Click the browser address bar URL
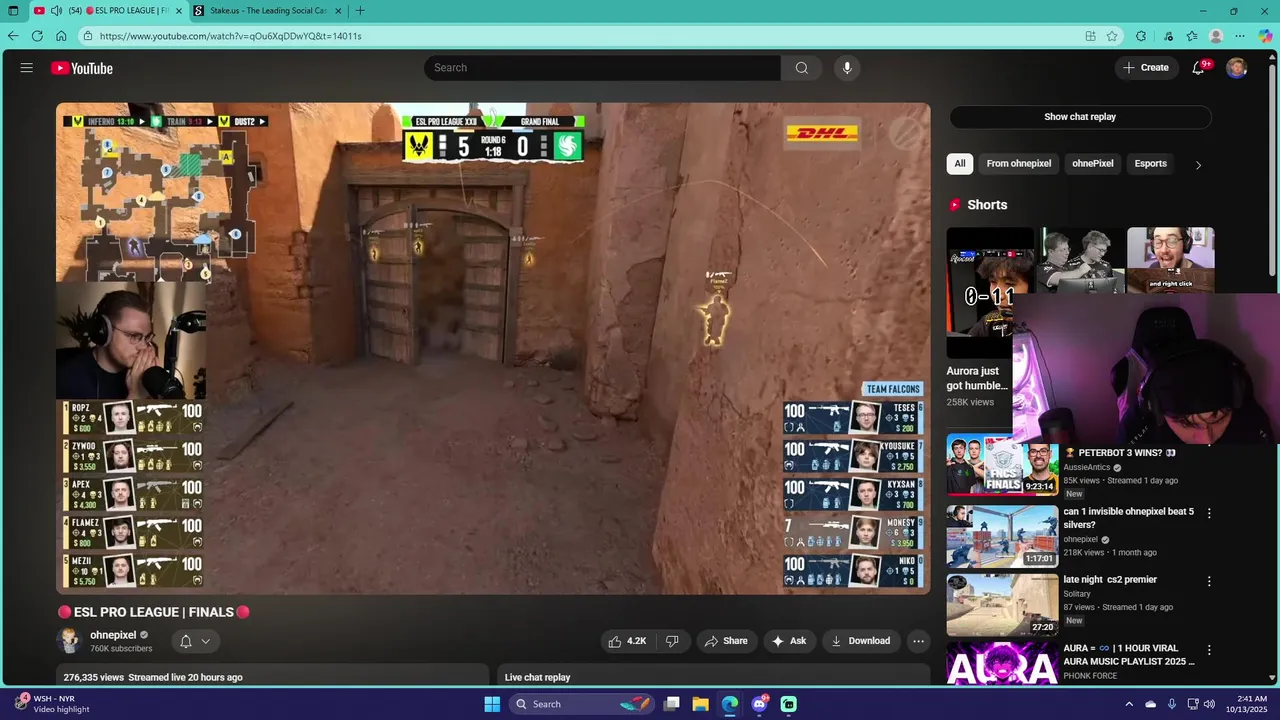This screenshot has width=1280, height=720. pos(230,36)
